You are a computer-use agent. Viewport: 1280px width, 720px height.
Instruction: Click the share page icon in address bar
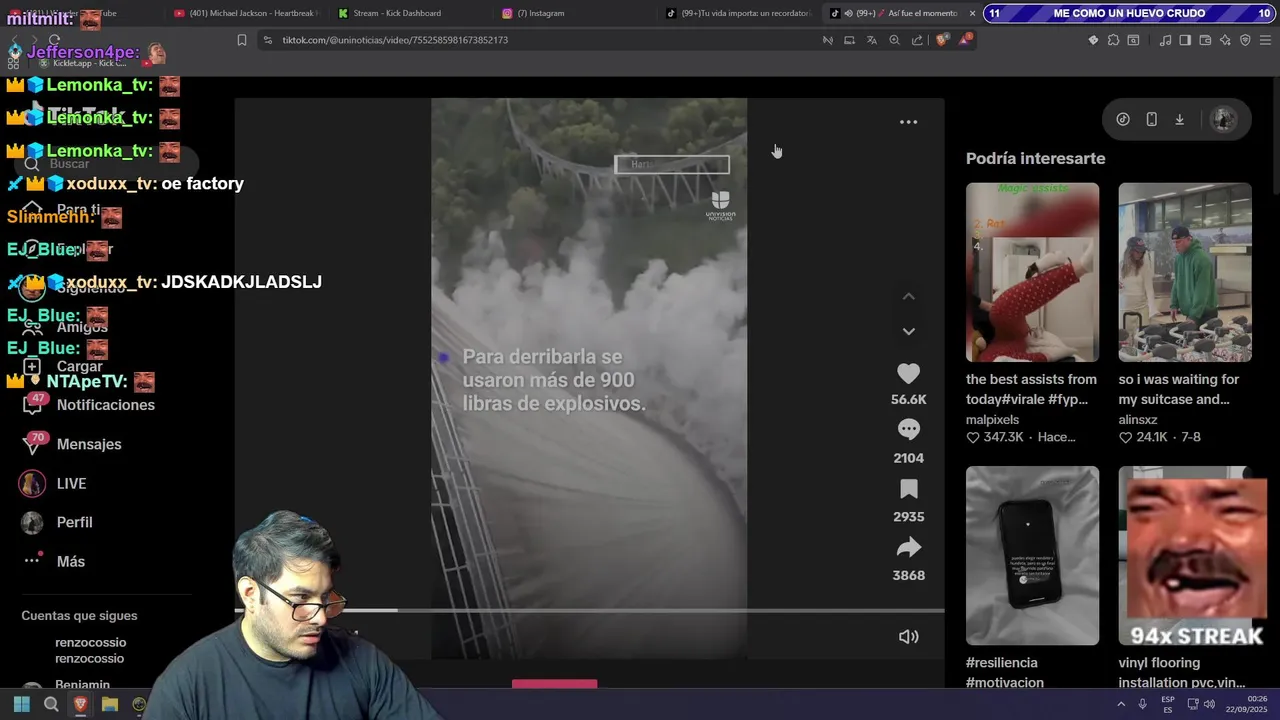coord(917,40)
